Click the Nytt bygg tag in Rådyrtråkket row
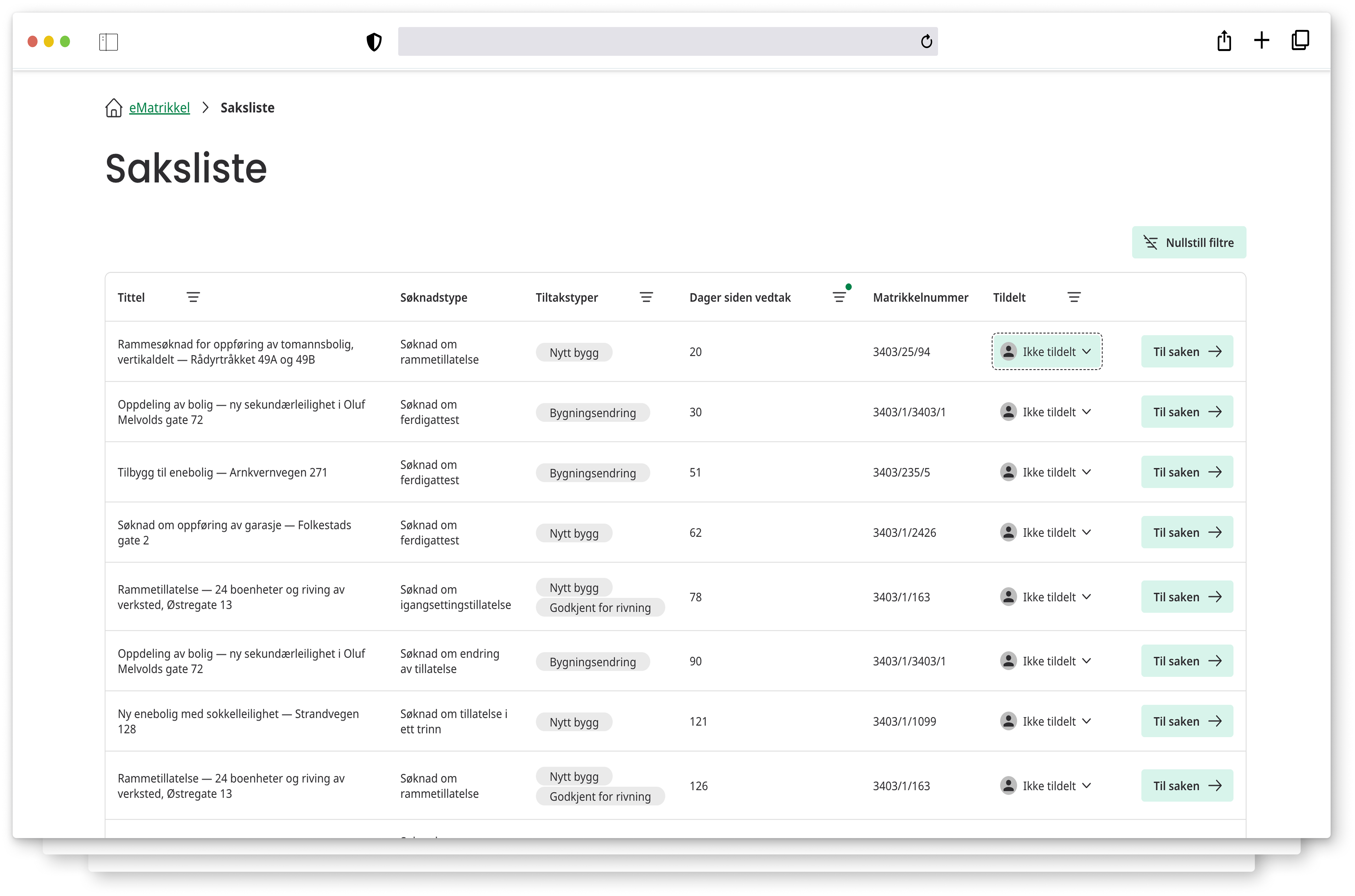 [x=574, y=353]
